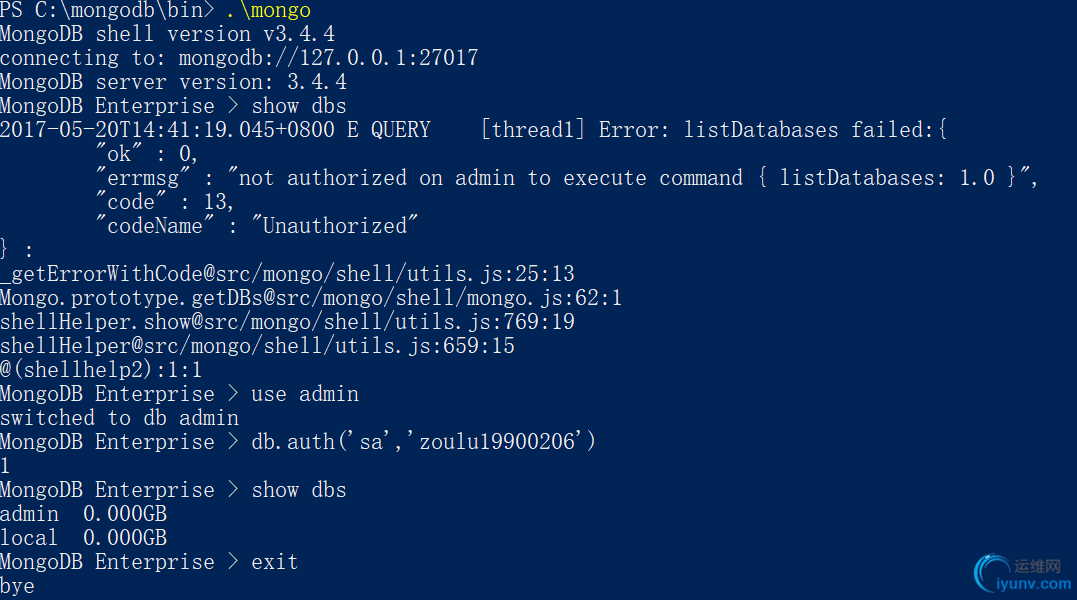Viewport: 1077px width, 600px height.
Task: Click the MongoDB server version line
Action: (173, 82)
